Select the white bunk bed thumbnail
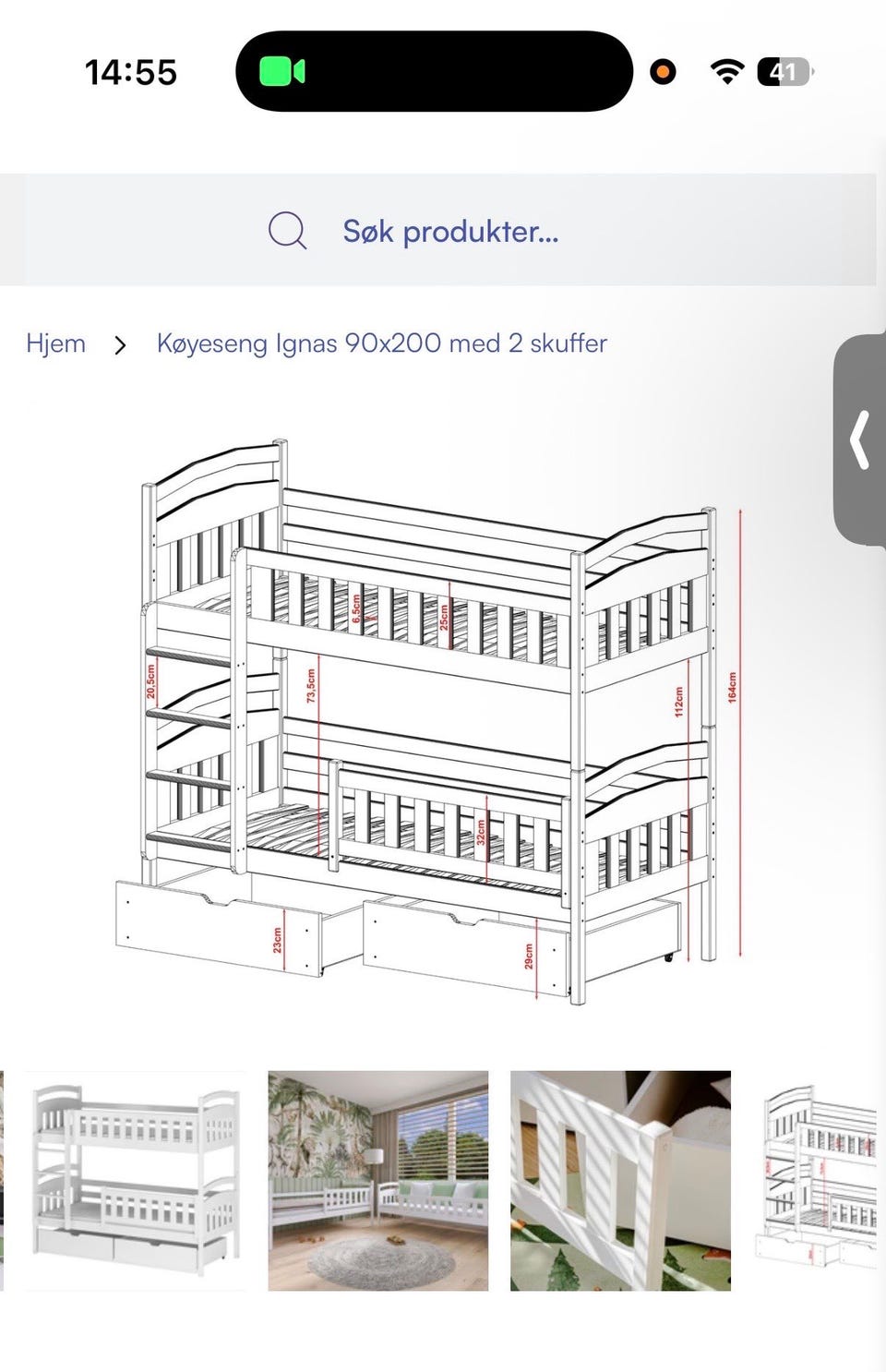Image resolution: width=886 pixels, height=1372 pixels. 137,1180
